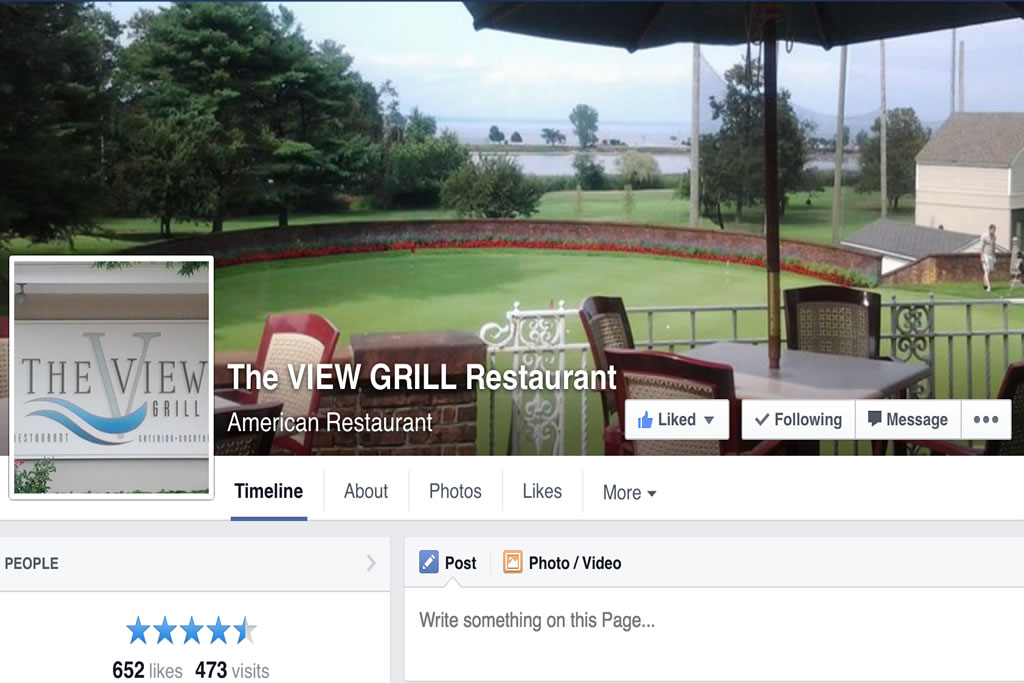Go to the Timeline tab
1024x683 pixels.
click(268, 491)
